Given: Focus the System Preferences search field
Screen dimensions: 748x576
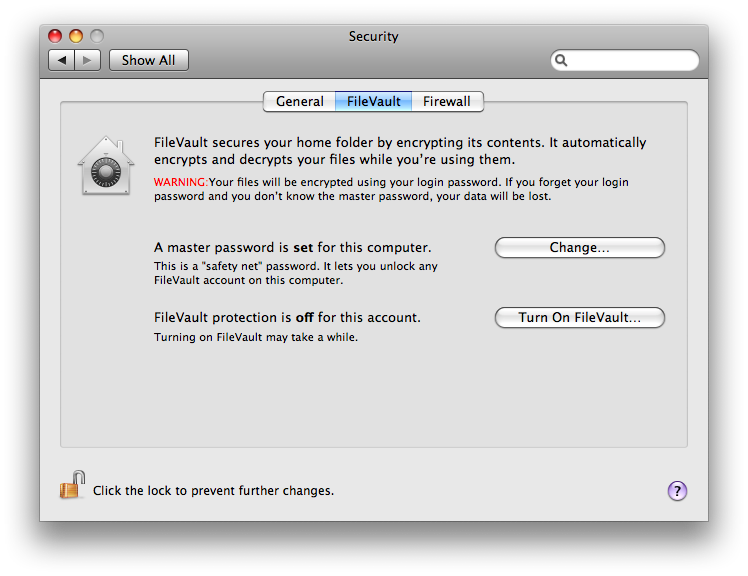Looking at the screenshot, I should tap(625, 60).
